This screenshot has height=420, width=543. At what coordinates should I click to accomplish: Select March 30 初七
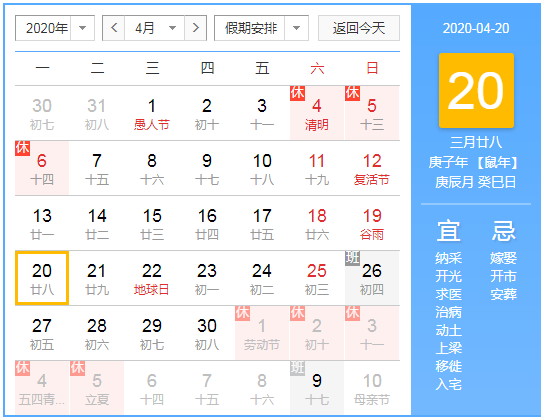[42, 113]
